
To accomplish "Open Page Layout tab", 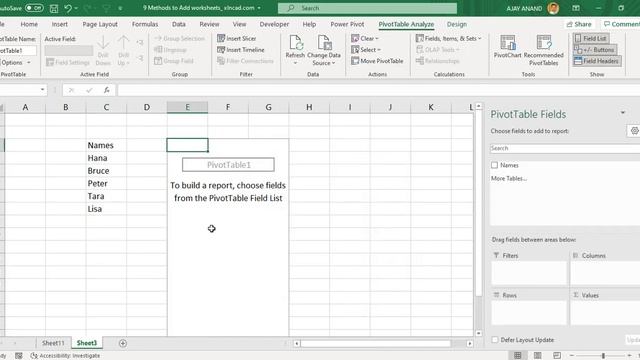I will coord(100,24).
